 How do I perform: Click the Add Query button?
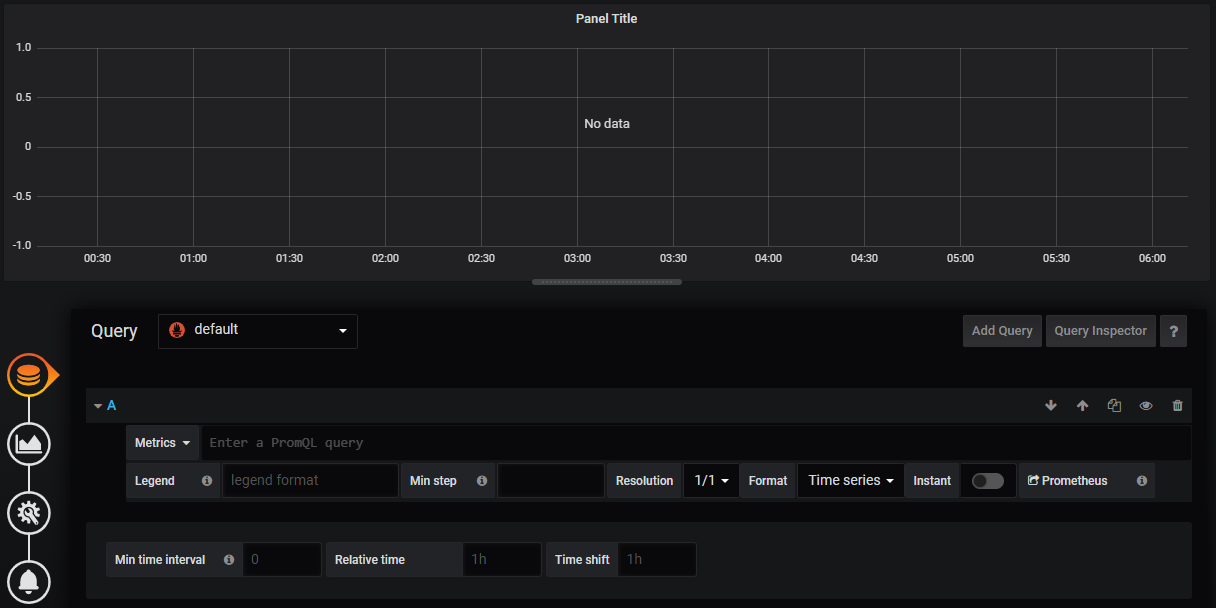(1002, 331)
